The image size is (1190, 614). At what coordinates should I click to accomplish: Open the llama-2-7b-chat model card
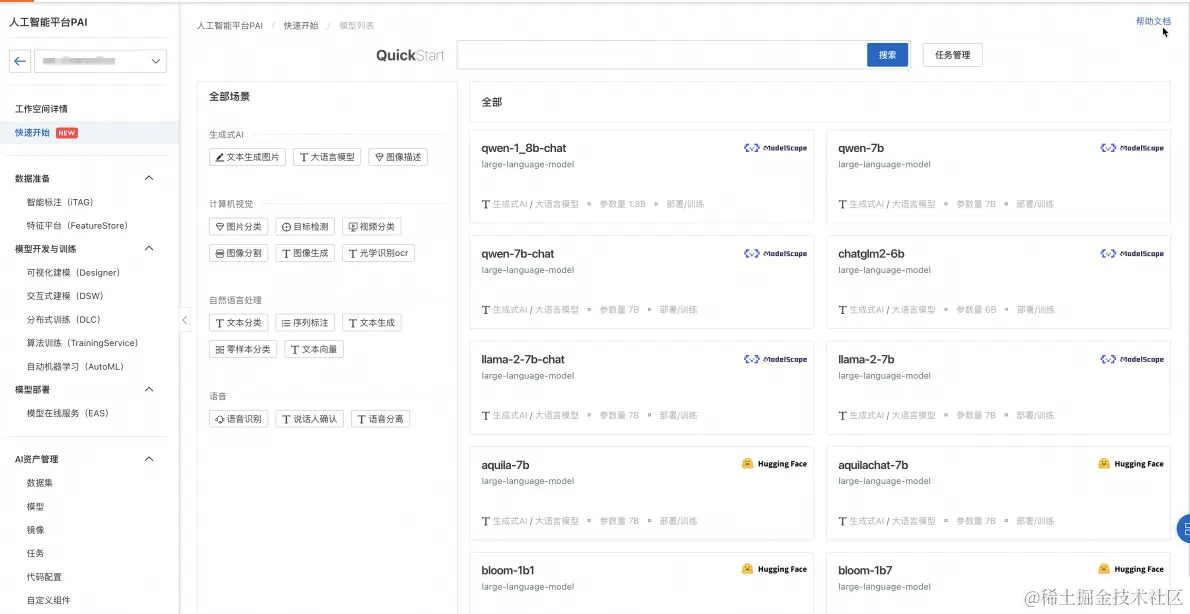pos(641,388)
